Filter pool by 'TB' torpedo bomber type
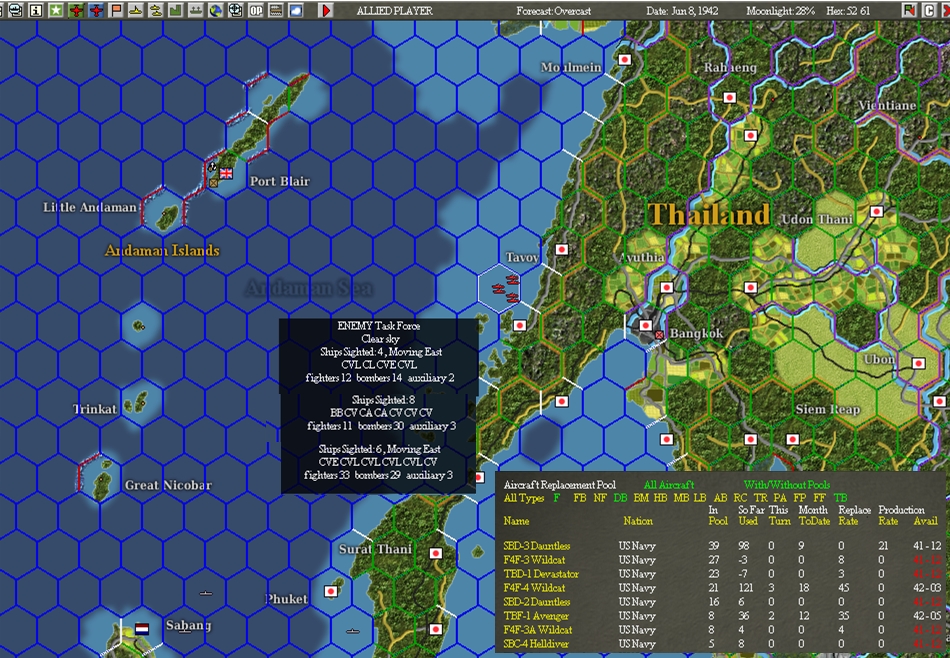950x658 pixels. click(x=840, y=498)
